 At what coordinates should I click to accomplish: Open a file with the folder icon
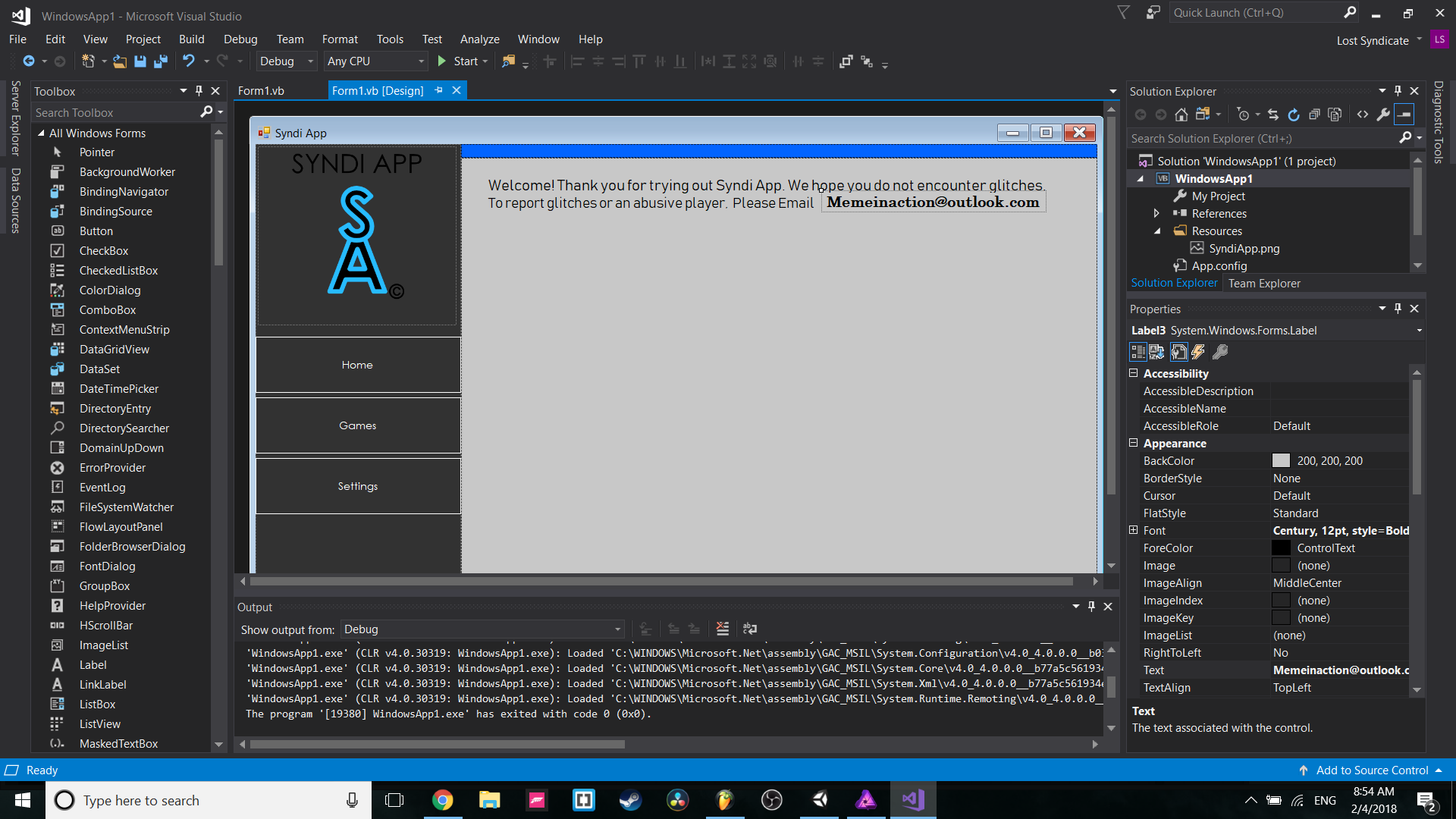120,61
